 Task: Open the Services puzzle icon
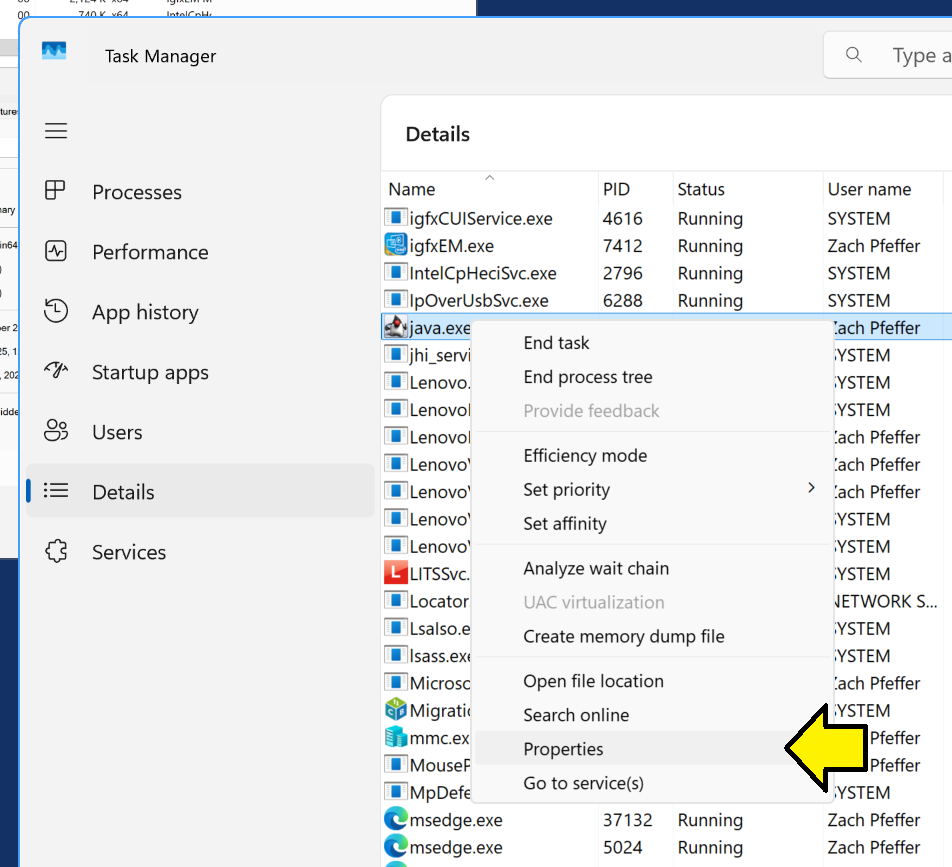(56, 552)
